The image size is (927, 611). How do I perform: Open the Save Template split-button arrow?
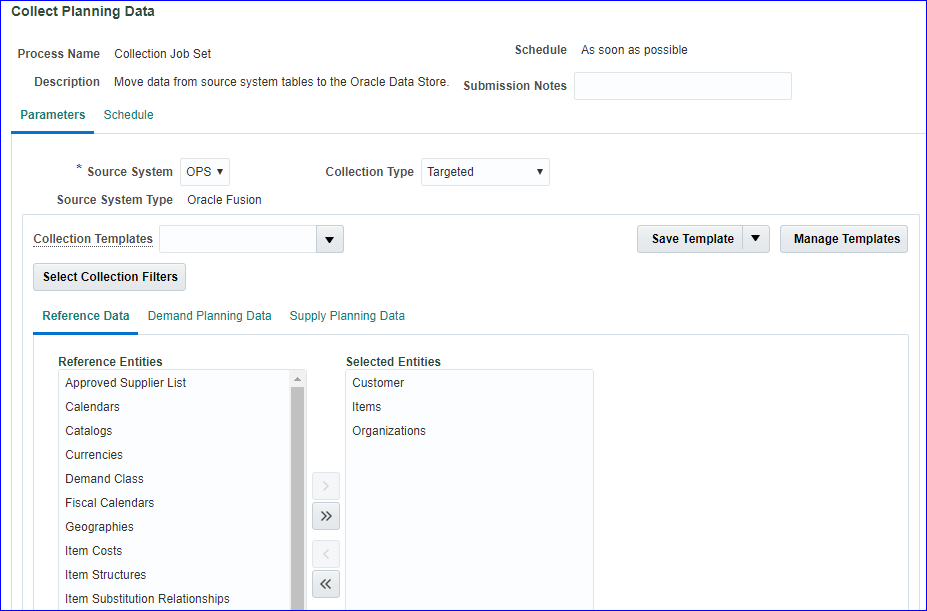pos(756,239)
